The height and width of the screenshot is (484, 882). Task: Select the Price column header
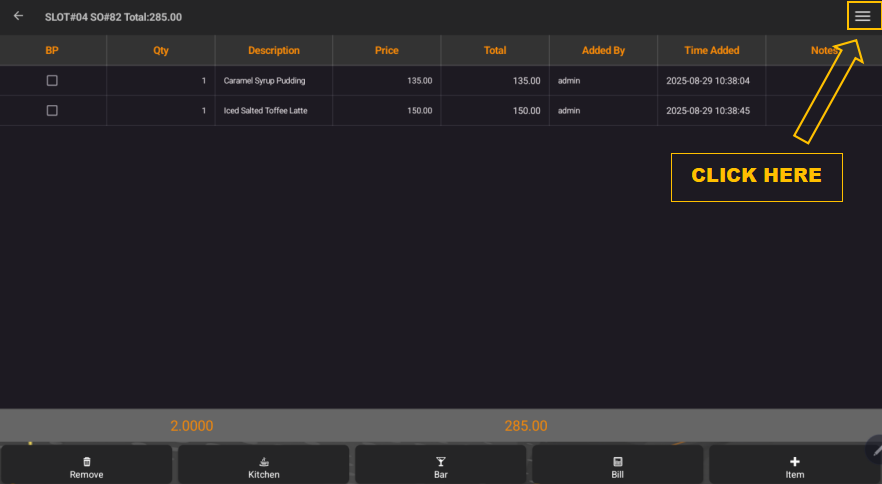387,50
